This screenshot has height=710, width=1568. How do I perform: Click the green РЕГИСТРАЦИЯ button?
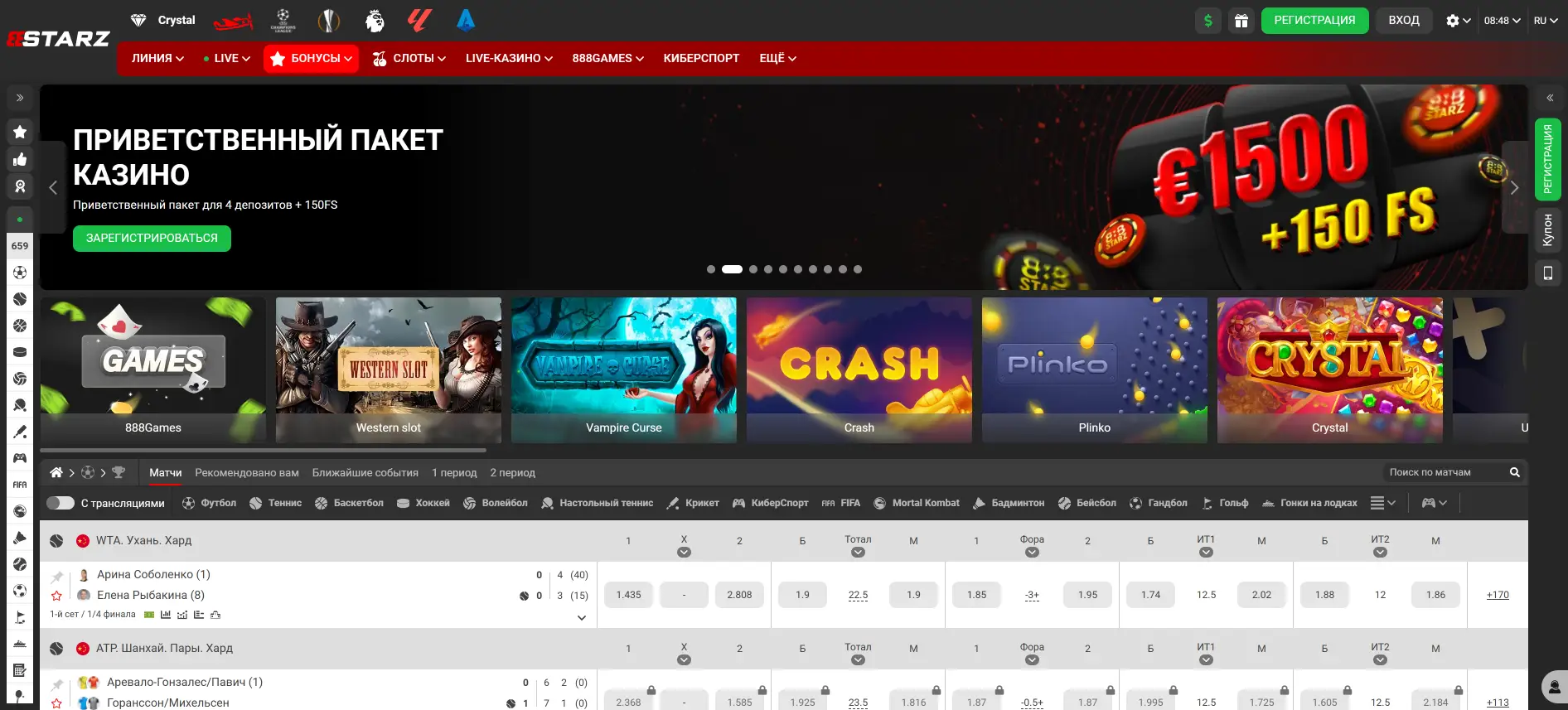pyautogui.click(x=1314, y=21)
